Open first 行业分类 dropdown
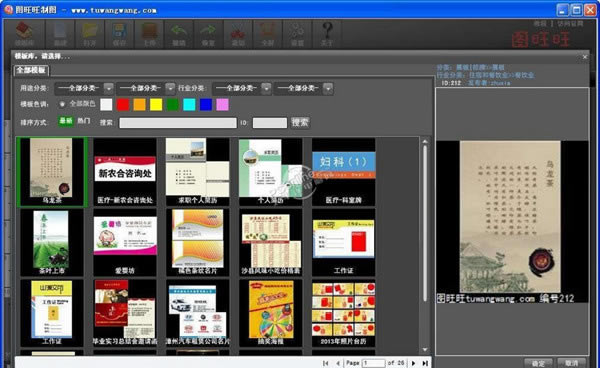This screenshot has width=600, height=368. (242, 88)
